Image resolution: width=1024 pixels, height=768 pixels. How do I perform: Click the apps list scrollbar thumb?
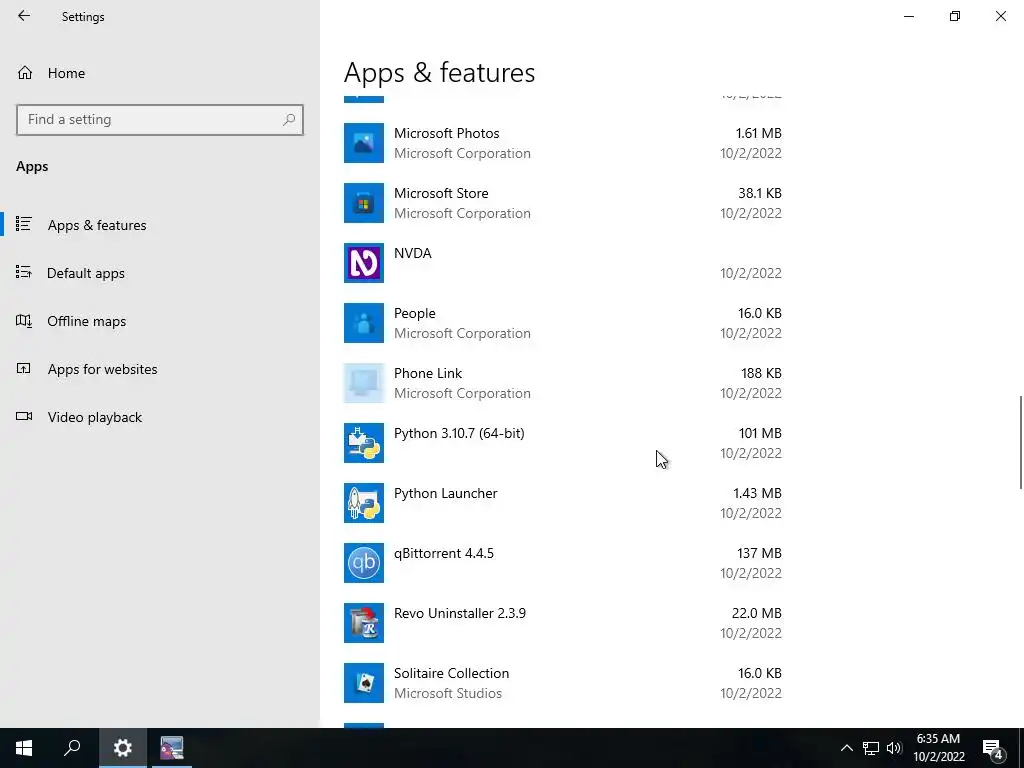(1021, 442)
